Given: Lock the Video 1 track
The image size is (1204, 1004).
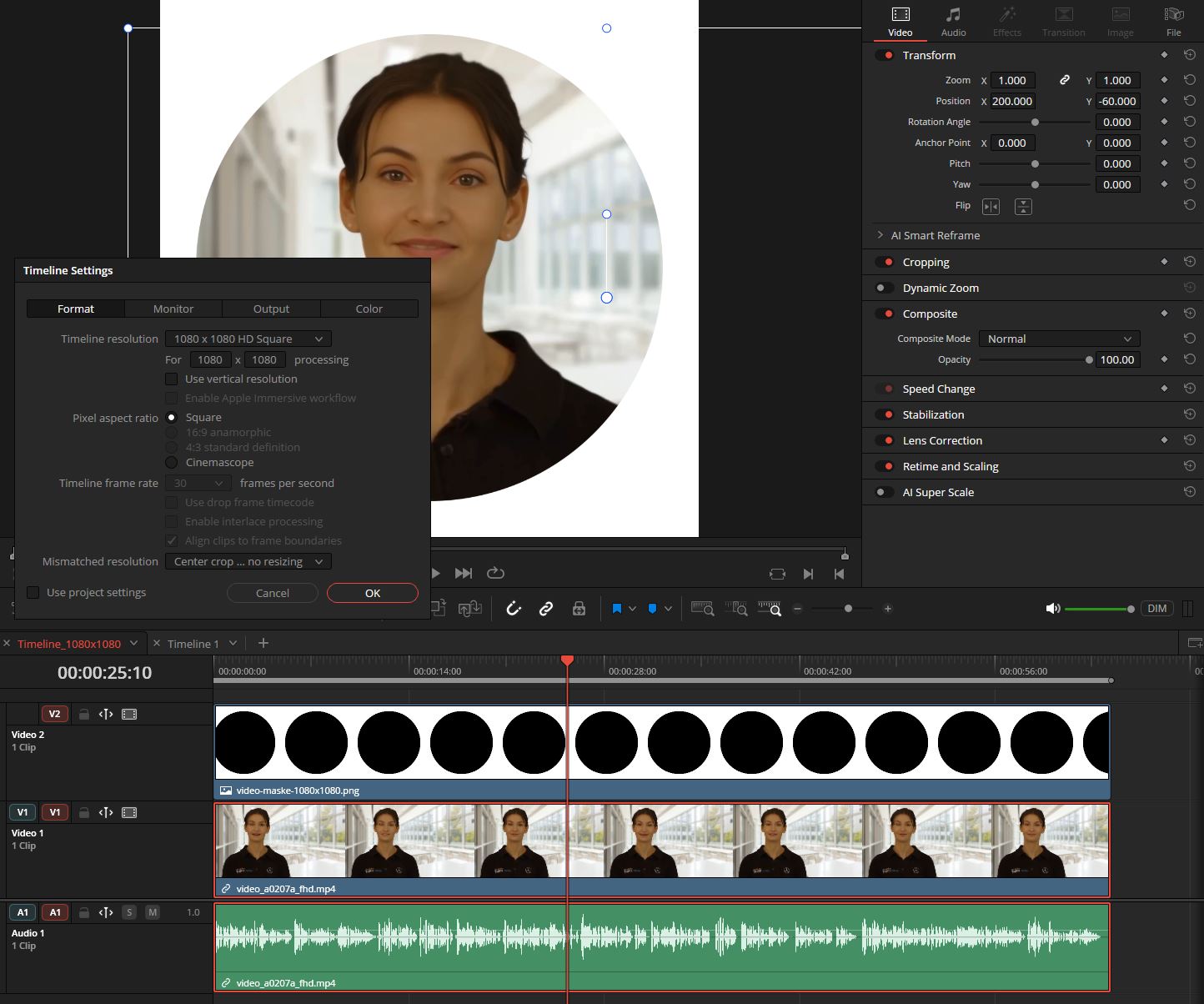Looking at the screenshot, I should 83,811.
